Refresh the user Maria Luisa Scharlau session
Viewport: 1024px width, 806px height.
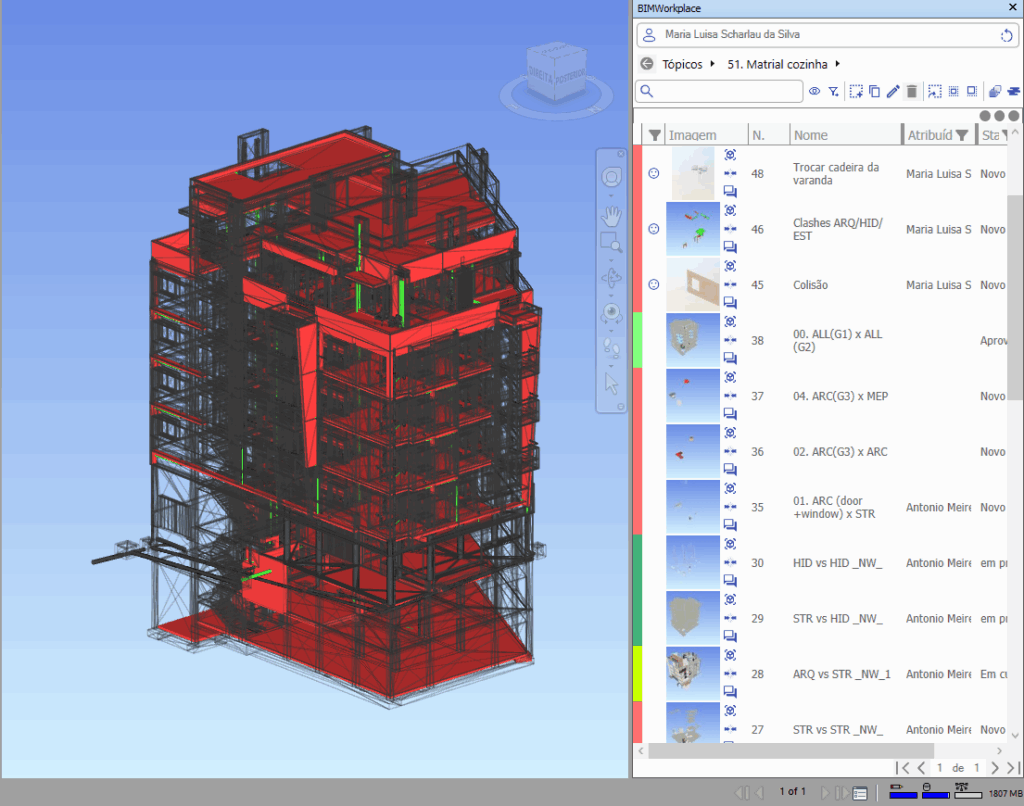[1006, 35]
